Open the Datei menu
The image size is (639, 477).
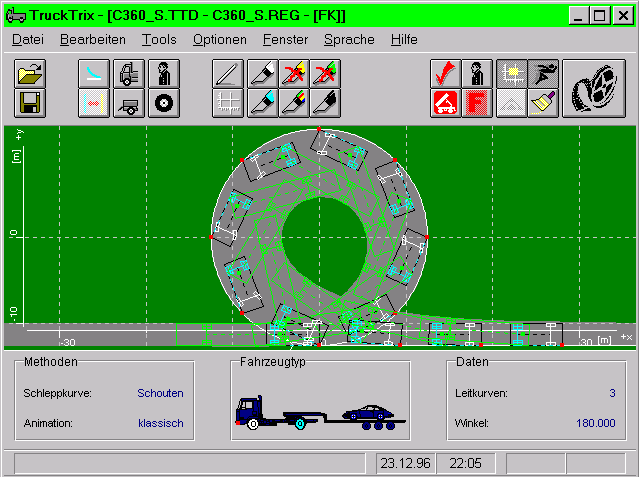(28, 40)
